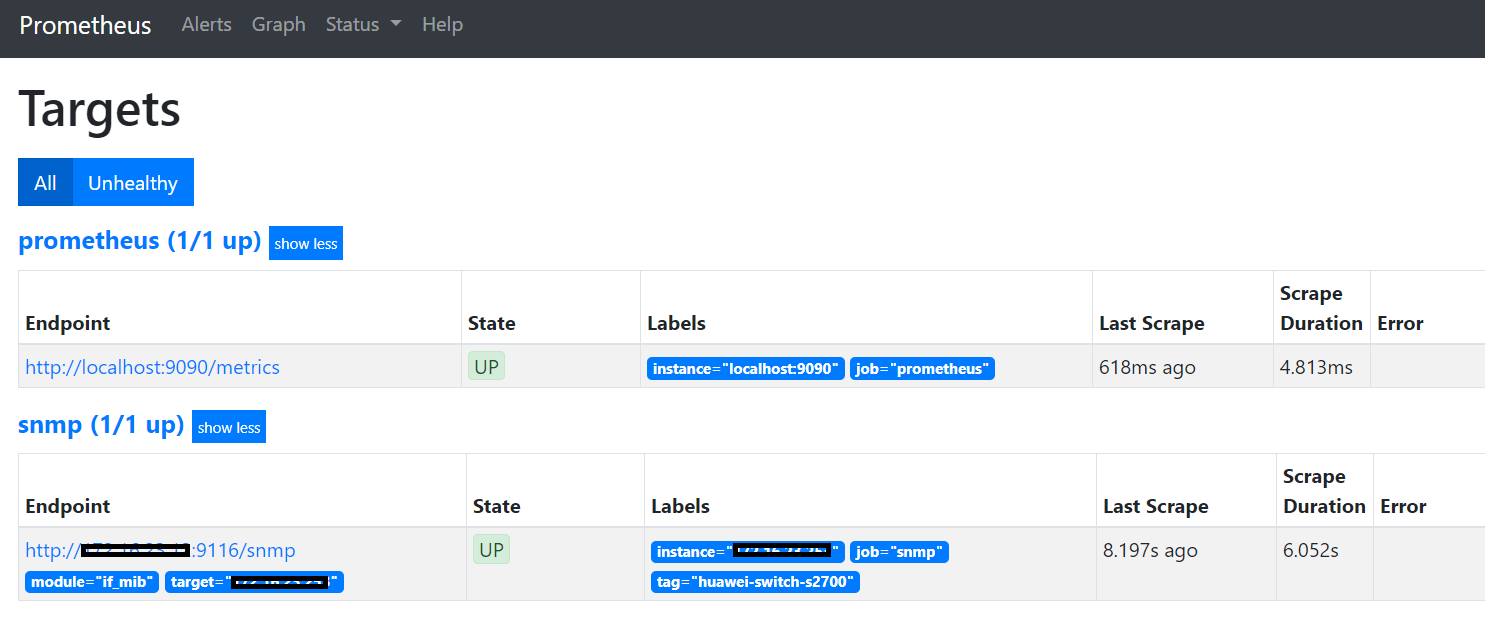Click the UP state badge for snmp
1485x626 pixels.
click(491, 549)
